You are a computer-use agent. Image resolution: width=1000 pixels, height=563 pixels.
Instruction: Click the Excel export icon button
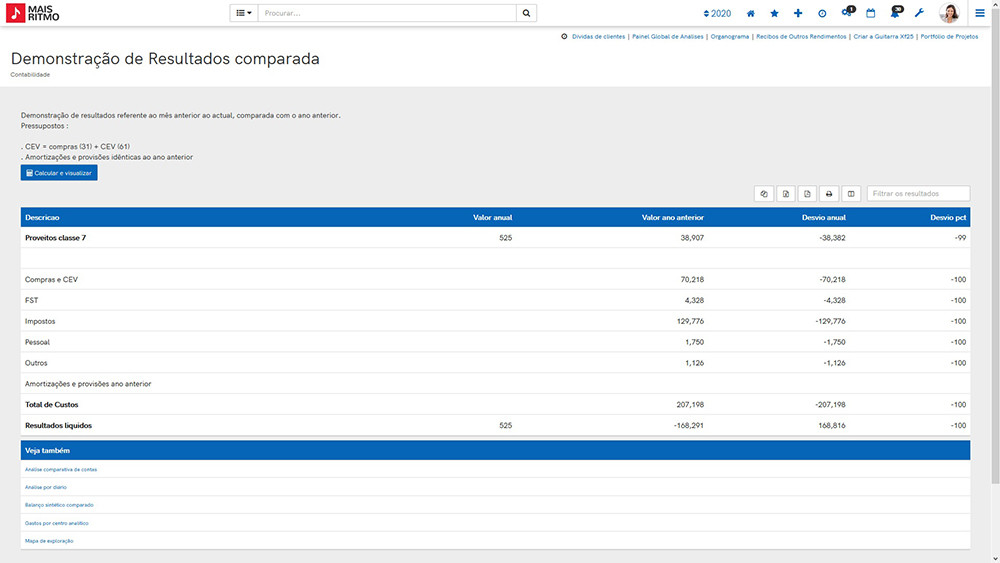[786, 194]
